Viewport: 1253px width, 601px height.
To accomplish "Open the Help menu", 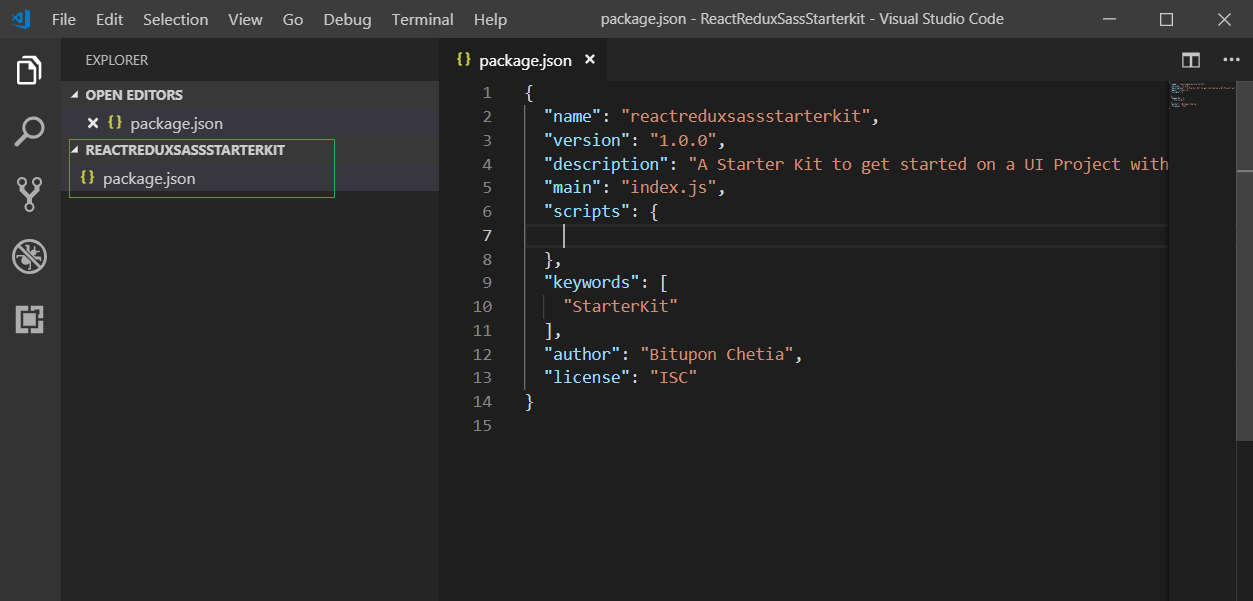I will [x=490, y=19].
